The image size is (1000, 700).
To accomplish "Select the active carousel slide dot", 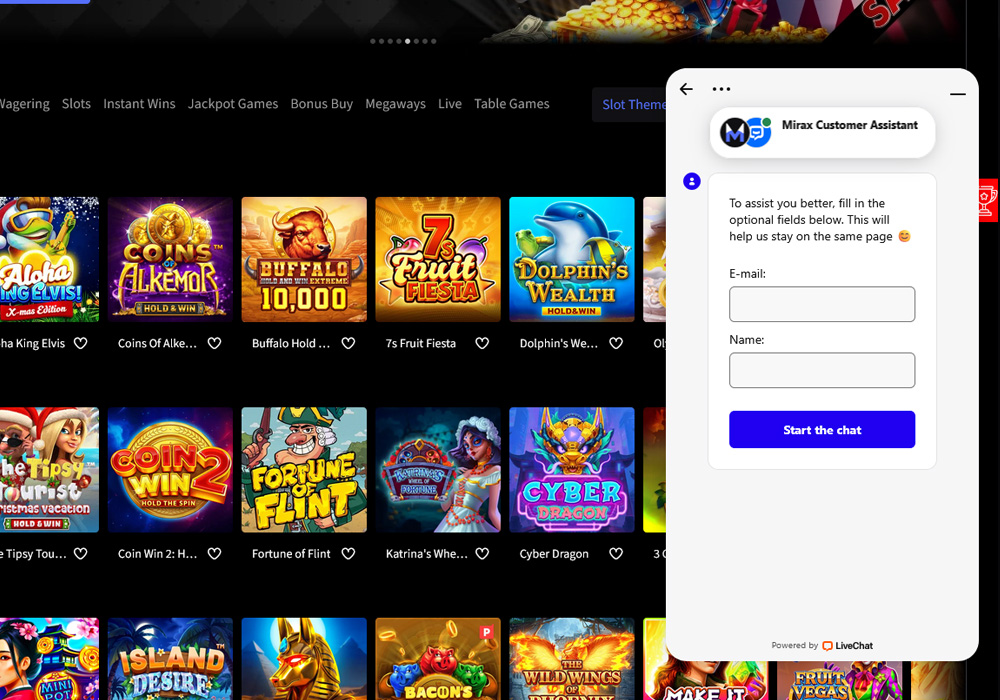I will (x=407, y=41).
